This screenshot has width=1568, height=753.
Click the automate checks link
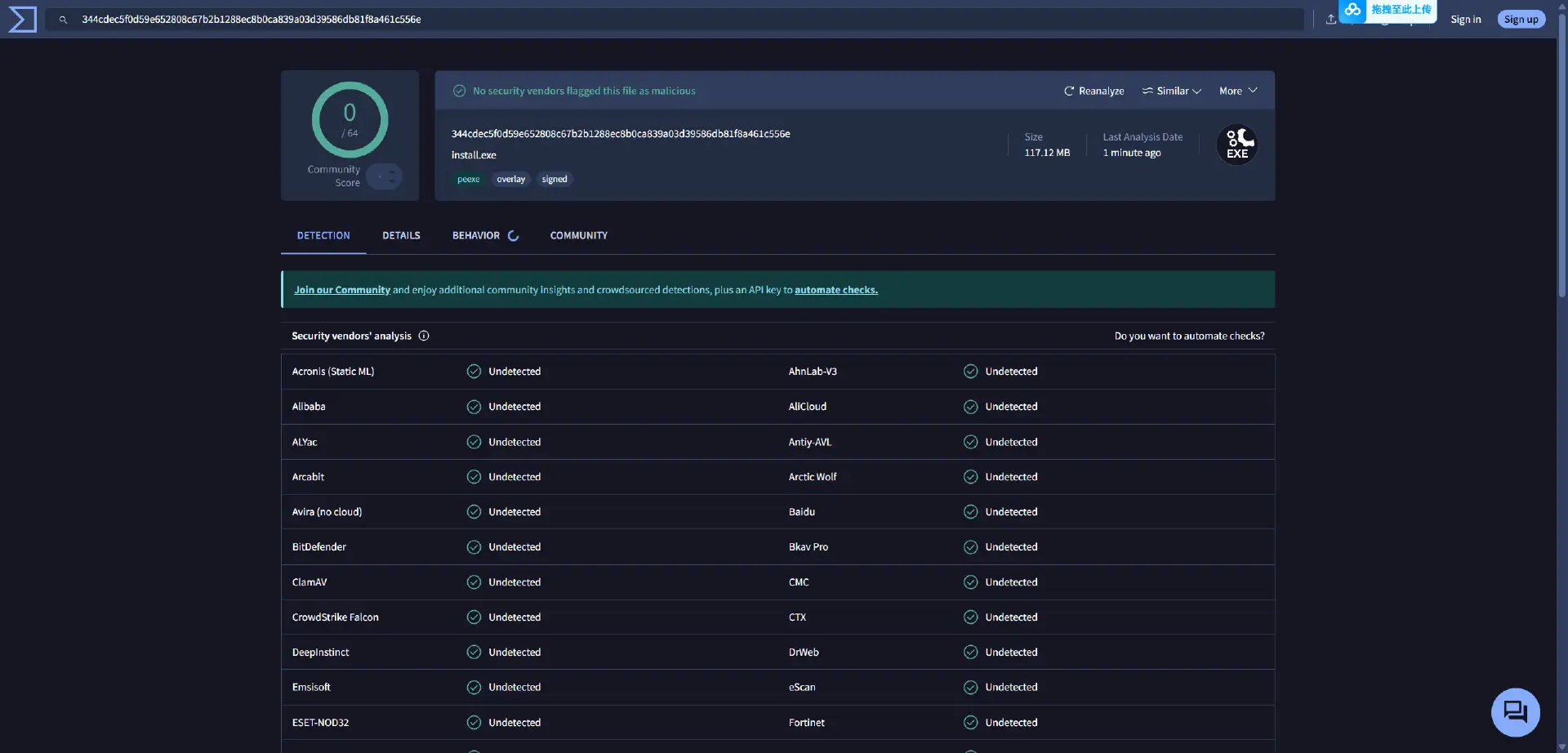[835, 289]
